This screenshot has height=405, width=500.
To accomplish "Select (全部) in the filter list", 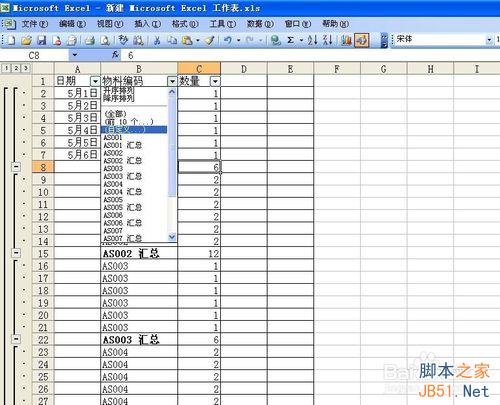I will [115, 114].
